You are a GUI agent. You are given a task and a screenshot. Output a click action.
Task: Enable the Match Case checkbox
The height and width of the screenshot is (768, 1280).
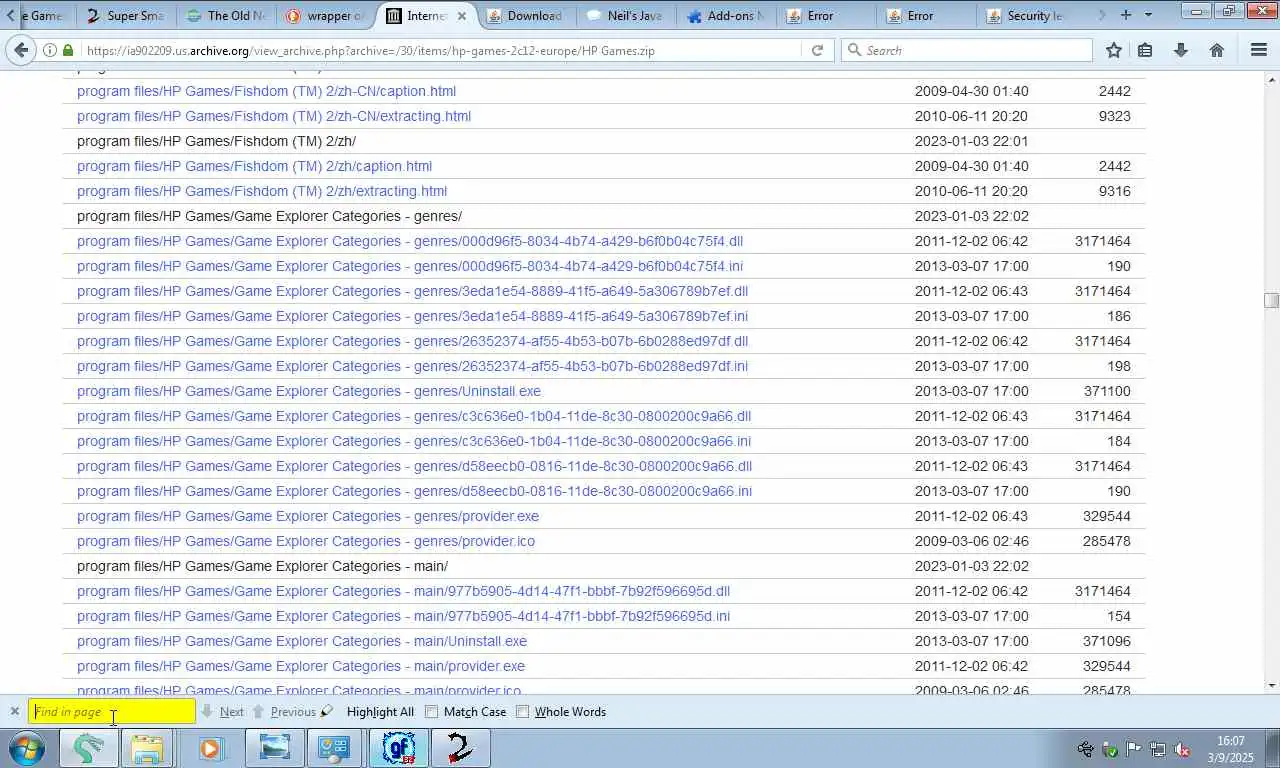click(432, 712)
